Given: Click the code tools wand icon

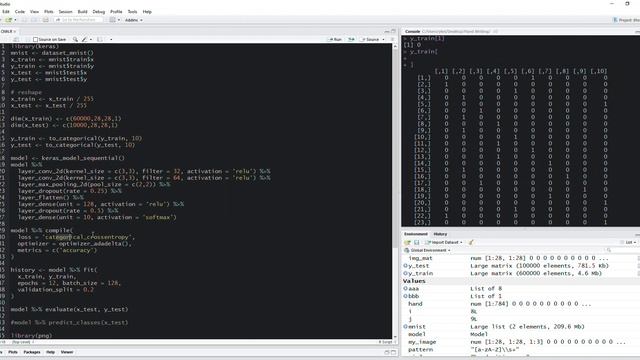Looking at the screenshot, I should click(x=84, y=40).
